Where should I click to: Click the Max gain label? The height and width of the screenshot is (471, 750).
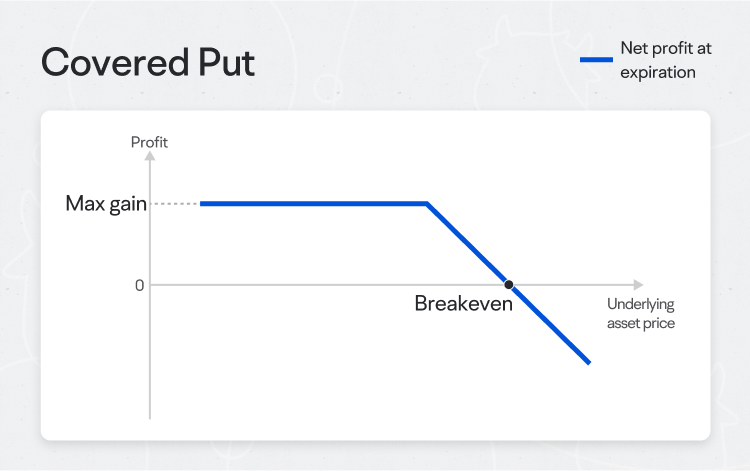coord(106,204)
